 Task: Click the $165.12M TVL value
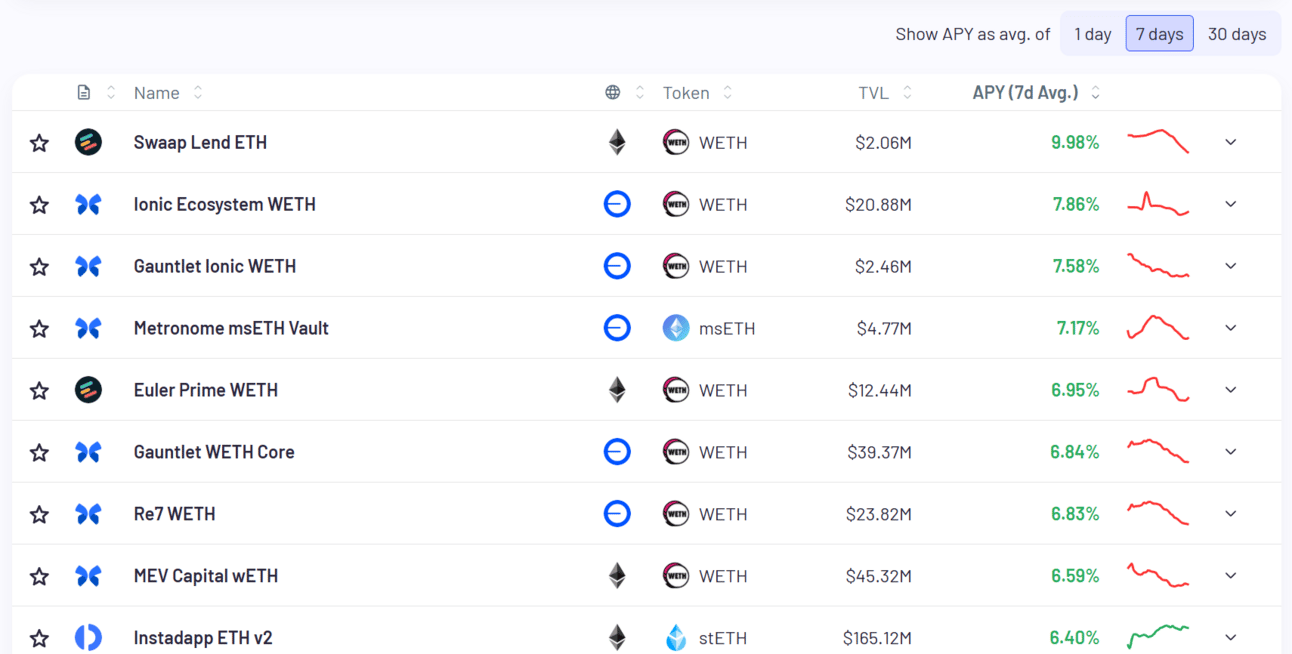[x=877, y=637]
